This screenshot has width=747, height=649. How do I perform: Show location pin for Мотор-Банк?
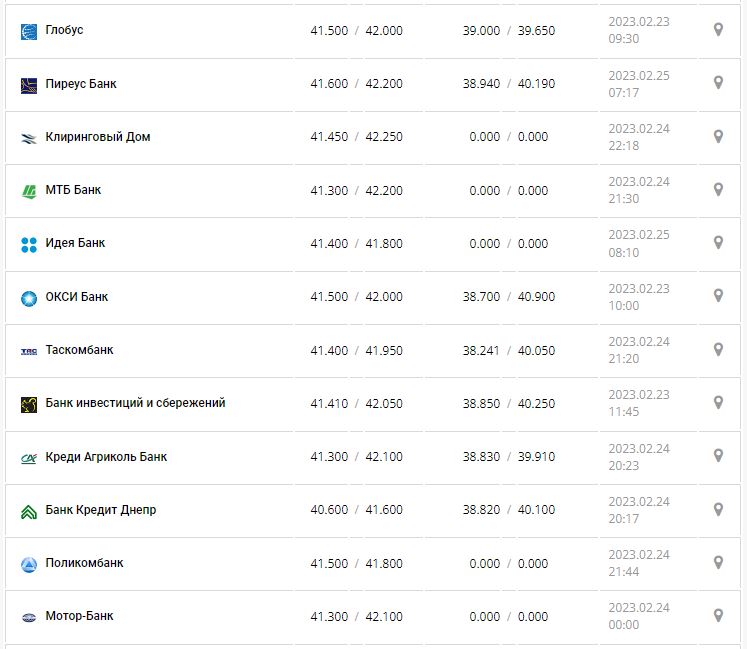click(717, 615)
